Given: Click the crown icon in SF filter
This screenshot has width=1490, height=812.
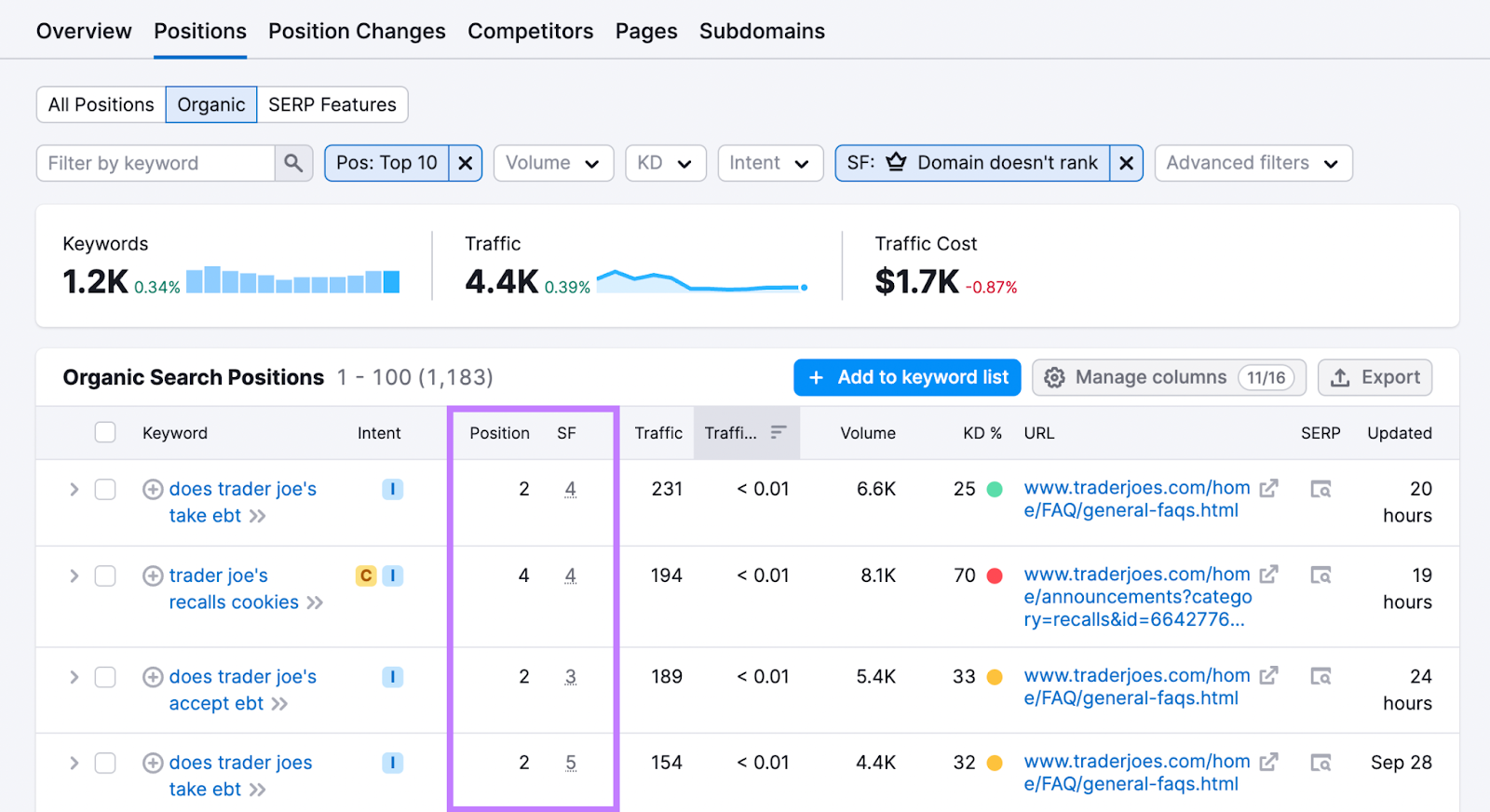Looking at the screenshot, I should coord(896,162).
